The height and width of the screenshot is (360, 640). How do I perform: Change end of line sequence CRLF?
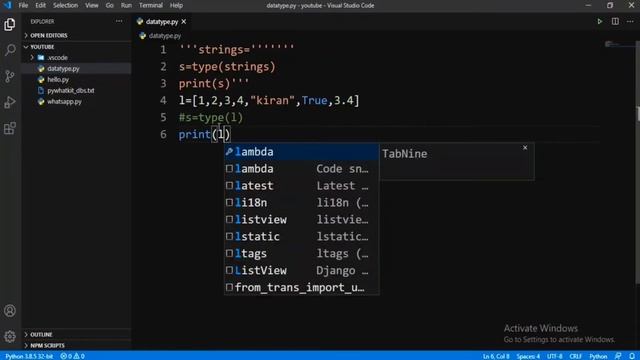point(576,356)
